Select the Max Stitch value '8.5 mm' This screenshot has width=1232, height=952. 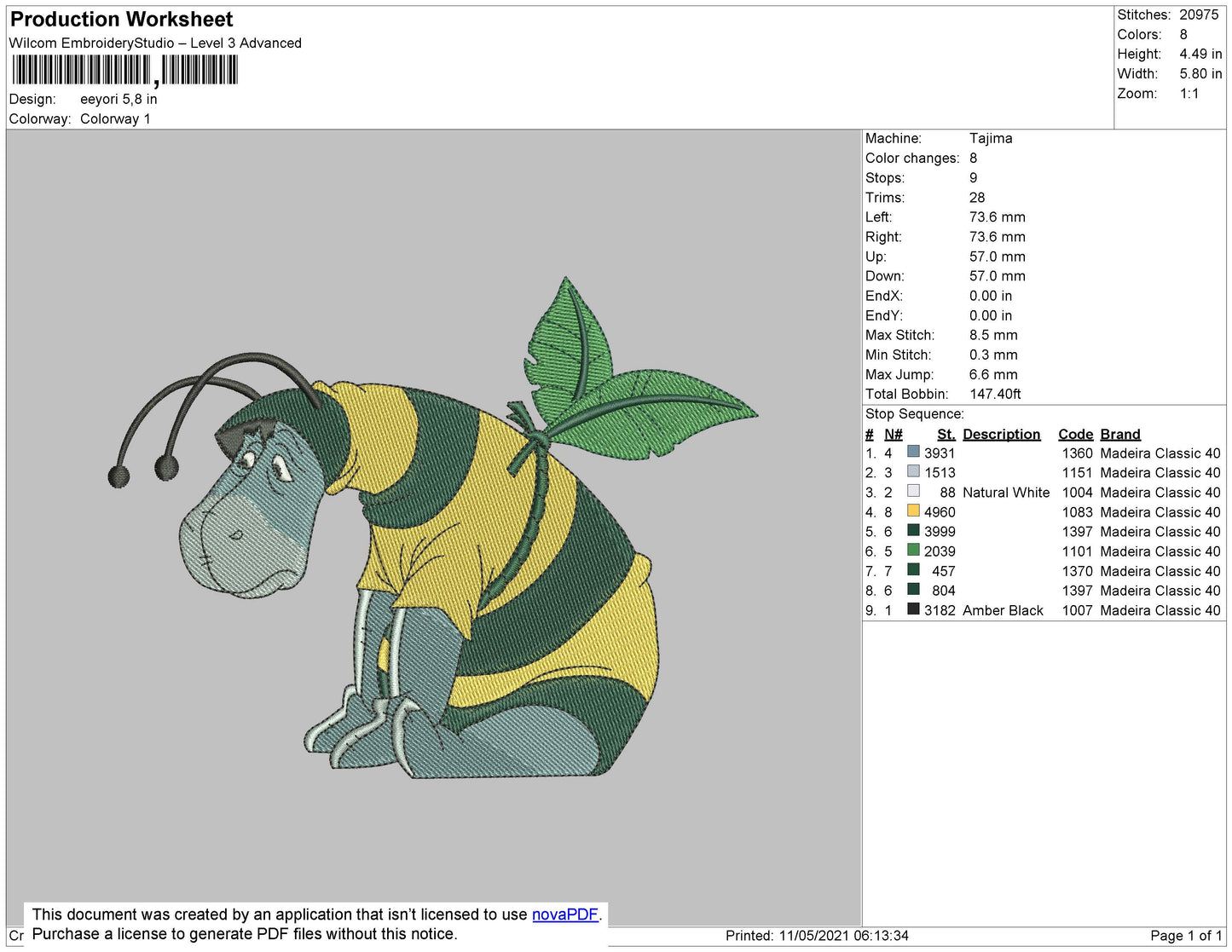tap(993, 335)
